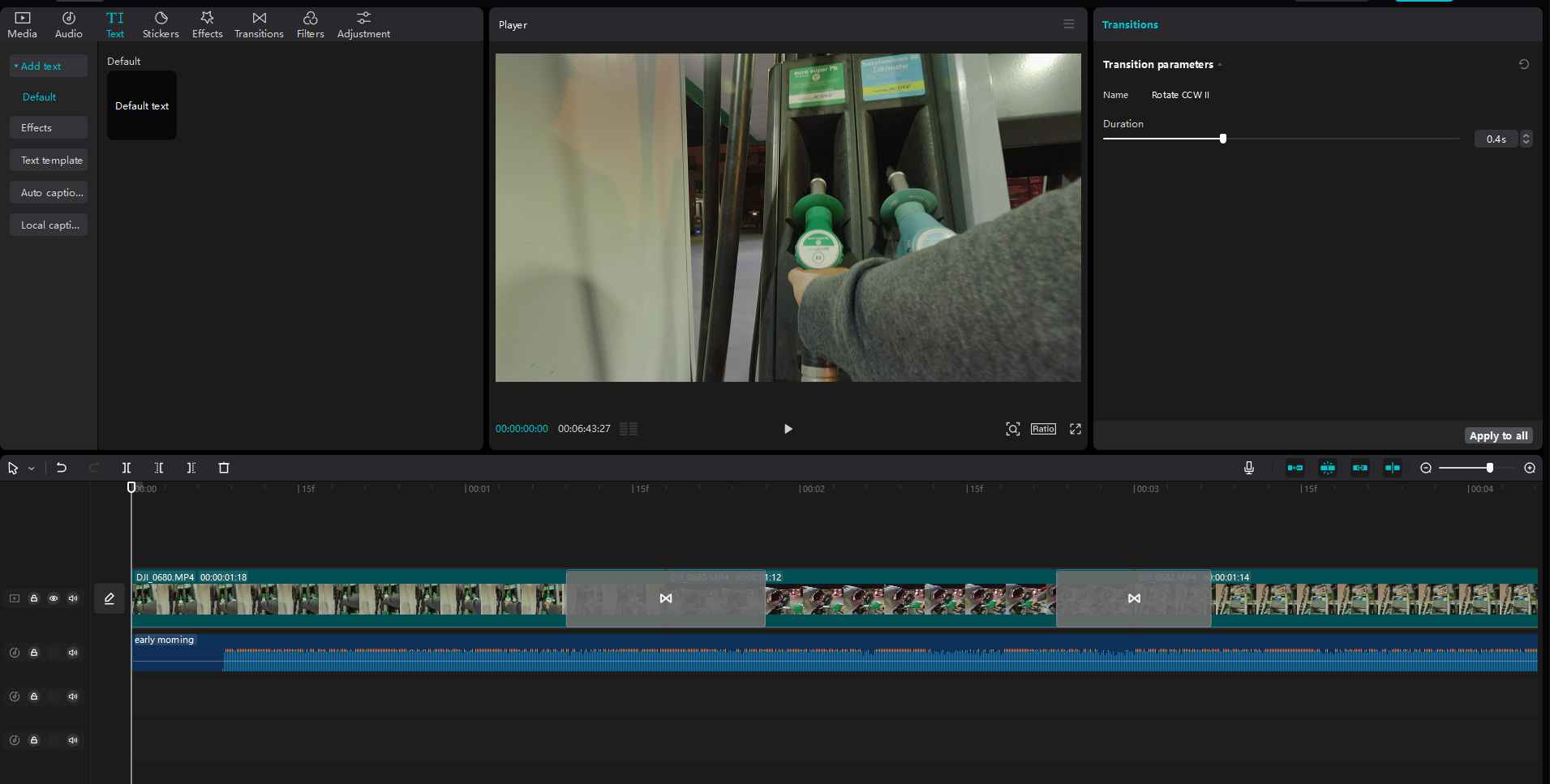Open the Player panel hamburger menu

tap(1069, 24)
